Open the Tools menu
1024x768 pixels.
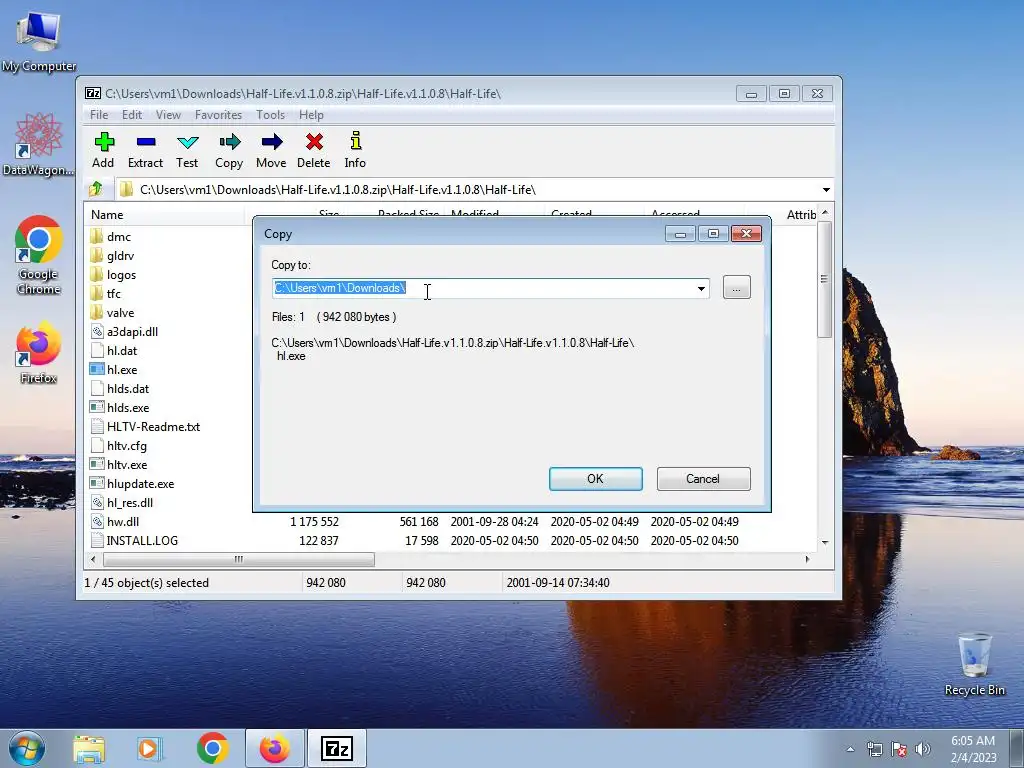coord(270,114)
